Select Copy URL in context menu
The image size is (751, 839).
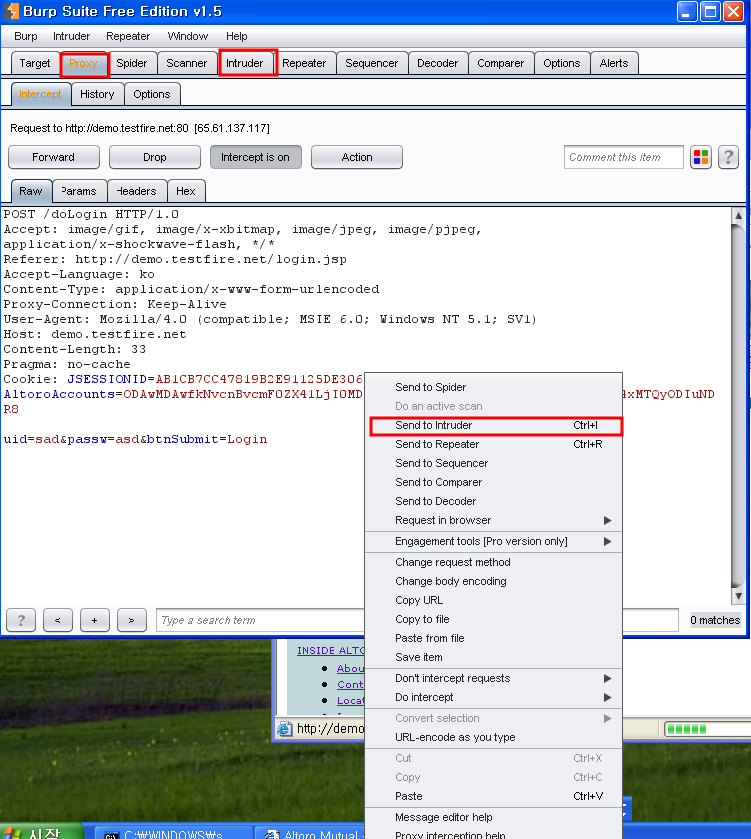coord(493,600)
